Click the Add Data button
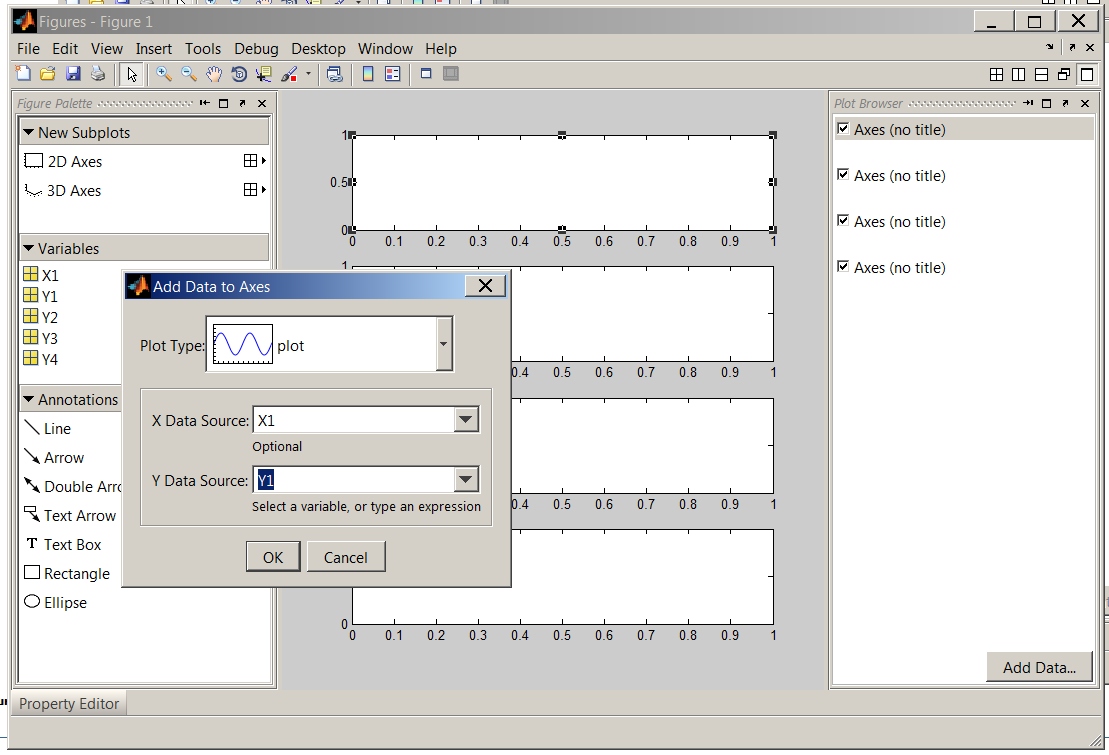Image resolution: width=1109 pixels, height=755 pixels. tap(1039, 667)
